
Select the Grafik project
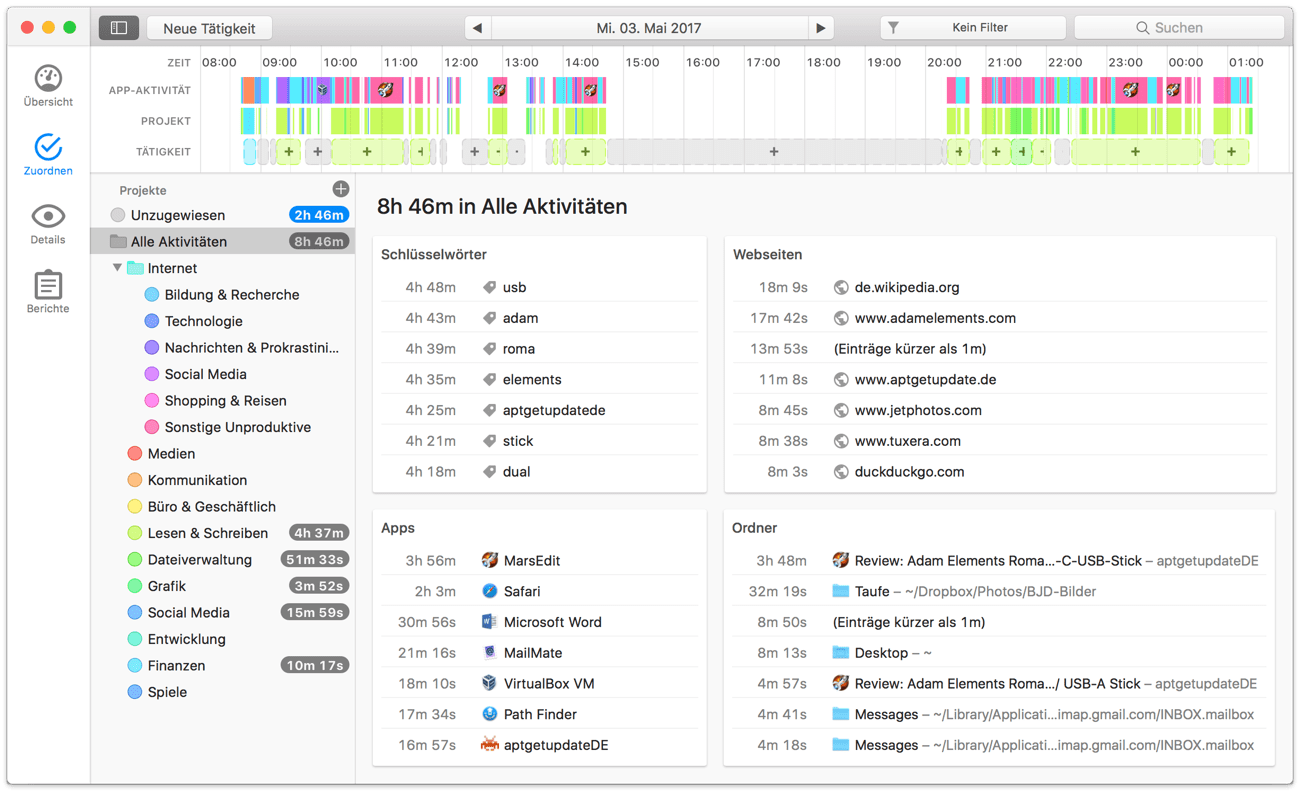click(x=166, y=586)
